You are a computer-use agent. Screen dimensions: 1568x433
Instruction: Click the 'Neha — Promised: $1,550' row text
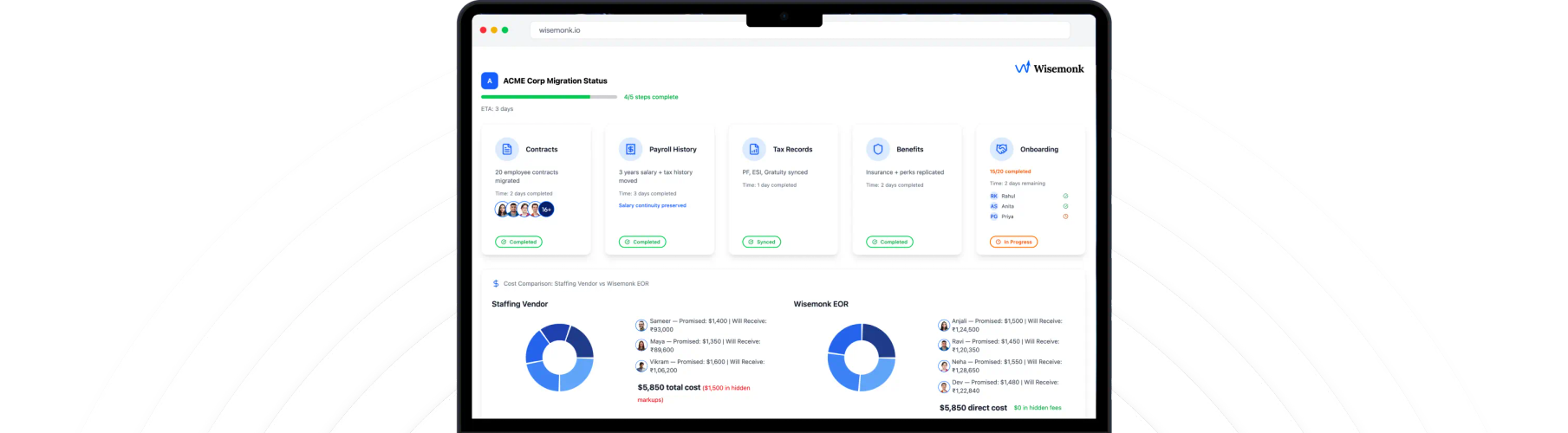1007,366
